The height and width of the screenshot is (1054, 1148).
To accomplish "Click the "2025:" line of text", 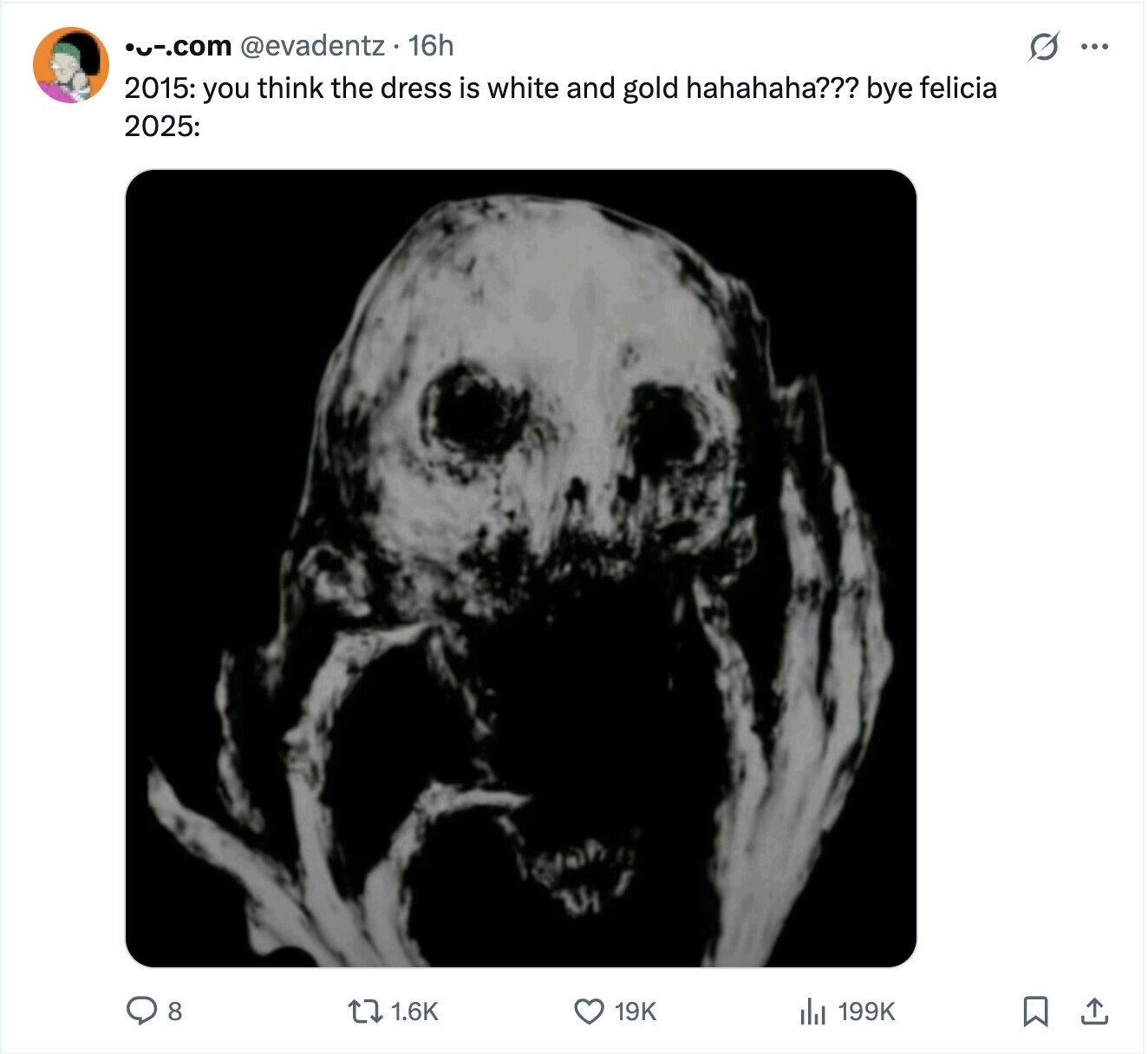I will [x=162, y=127].
